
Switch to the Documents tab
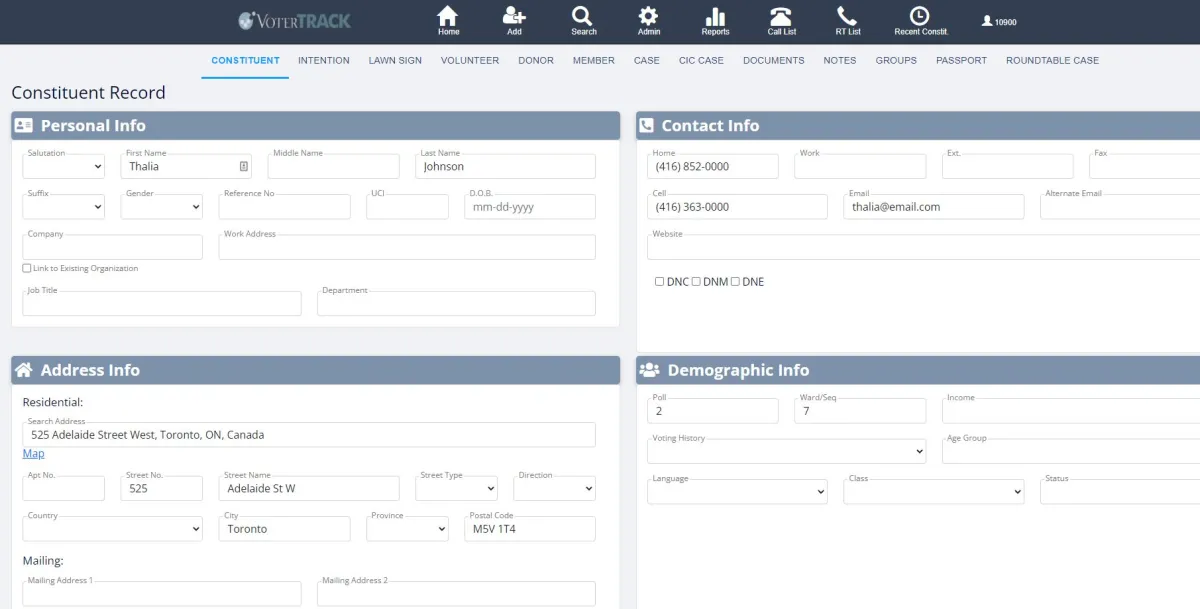(774, 60)
